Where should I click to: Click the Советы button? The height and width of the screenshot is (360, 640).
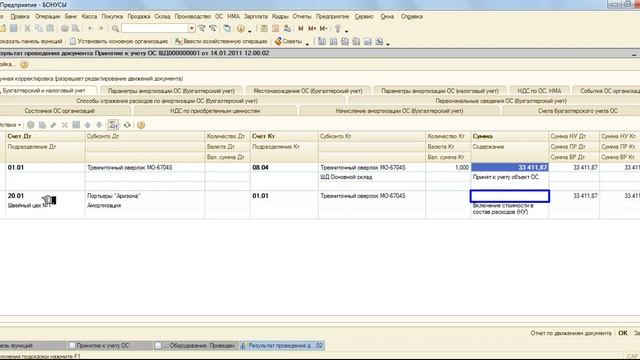[x=288, y=41]
